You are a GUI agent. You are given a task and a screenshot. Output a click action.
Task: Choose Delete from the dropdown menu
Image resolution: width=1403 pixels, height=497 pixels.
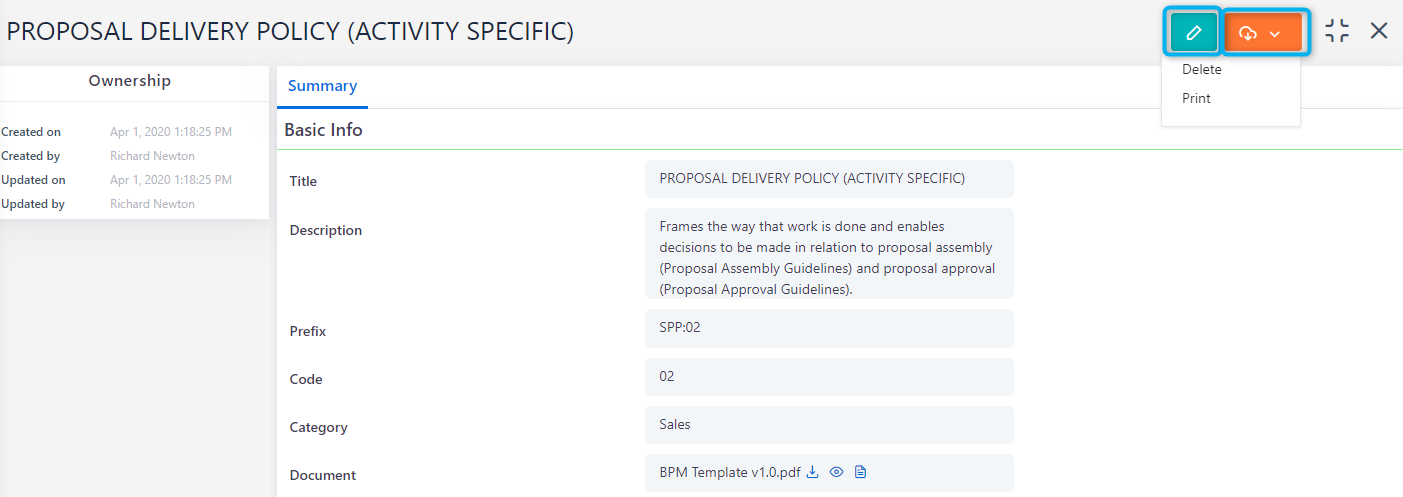point(1202,70)
